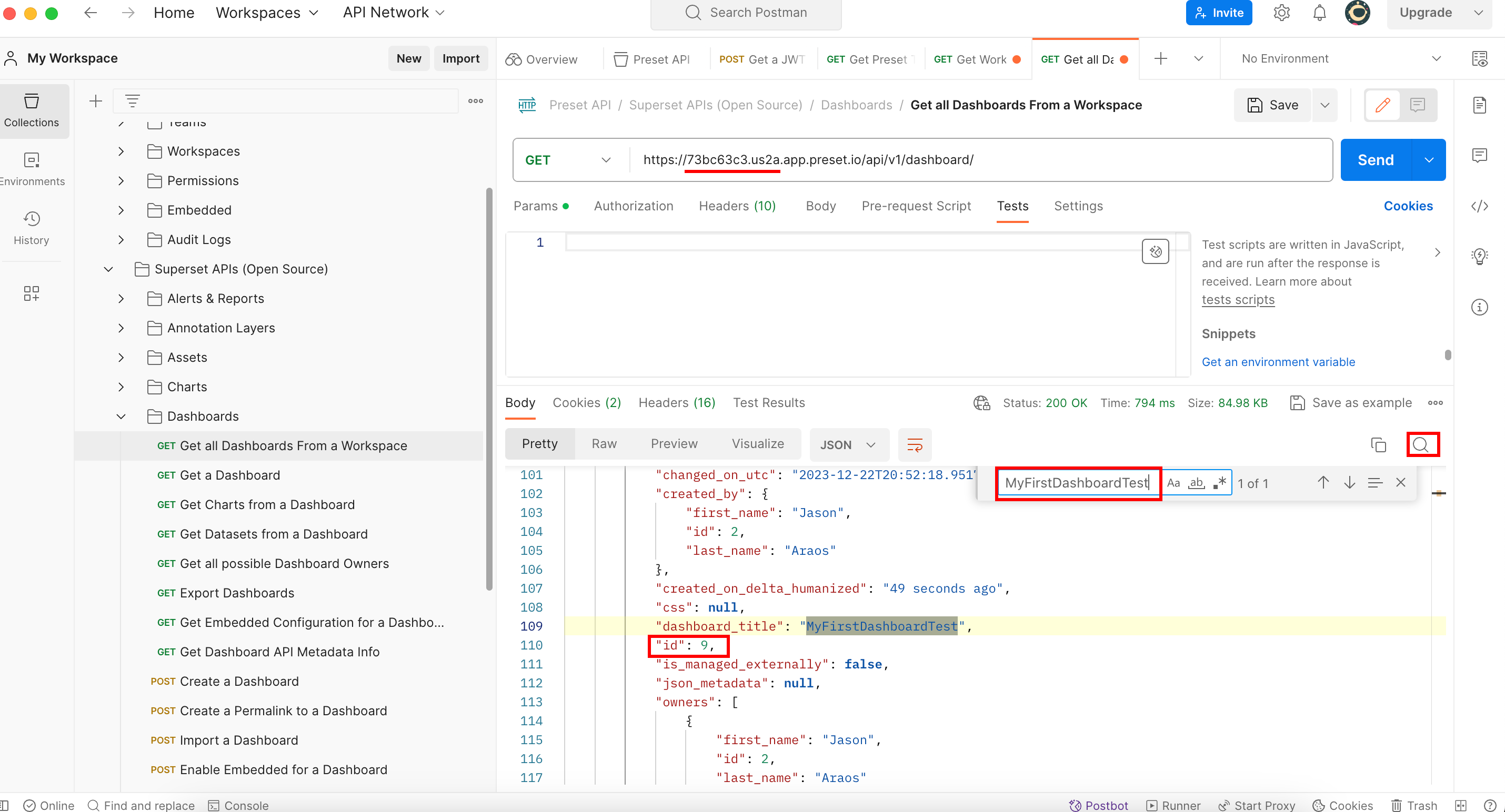This screenshot has width=1505, height=812.
Task: Click the line wrap icon
Action: pos(915,445)
